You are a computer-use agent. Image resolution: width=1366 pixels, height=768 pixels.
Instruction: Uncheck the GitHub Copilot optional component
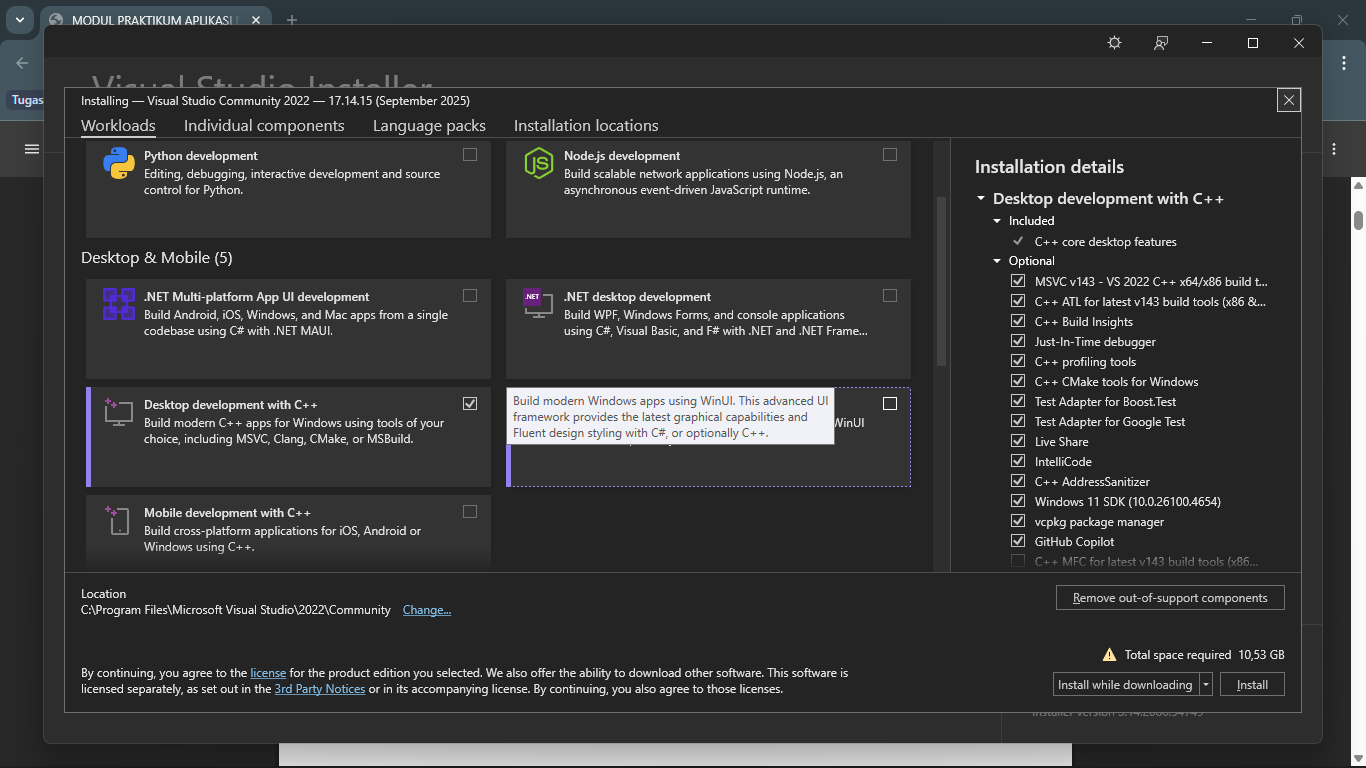[1018, 542]
